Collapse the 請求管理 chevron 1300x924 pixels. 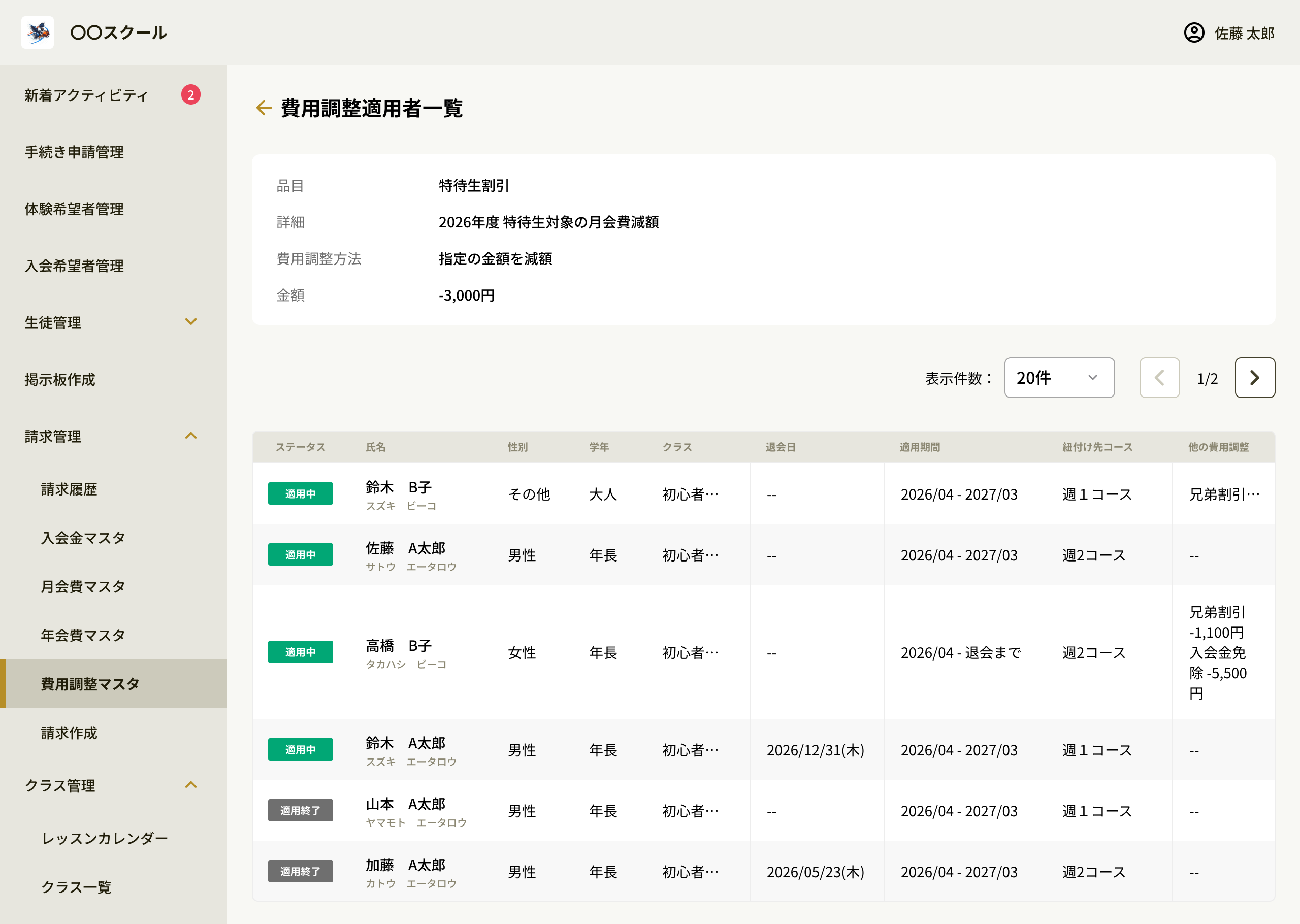[x=191, y=436]
